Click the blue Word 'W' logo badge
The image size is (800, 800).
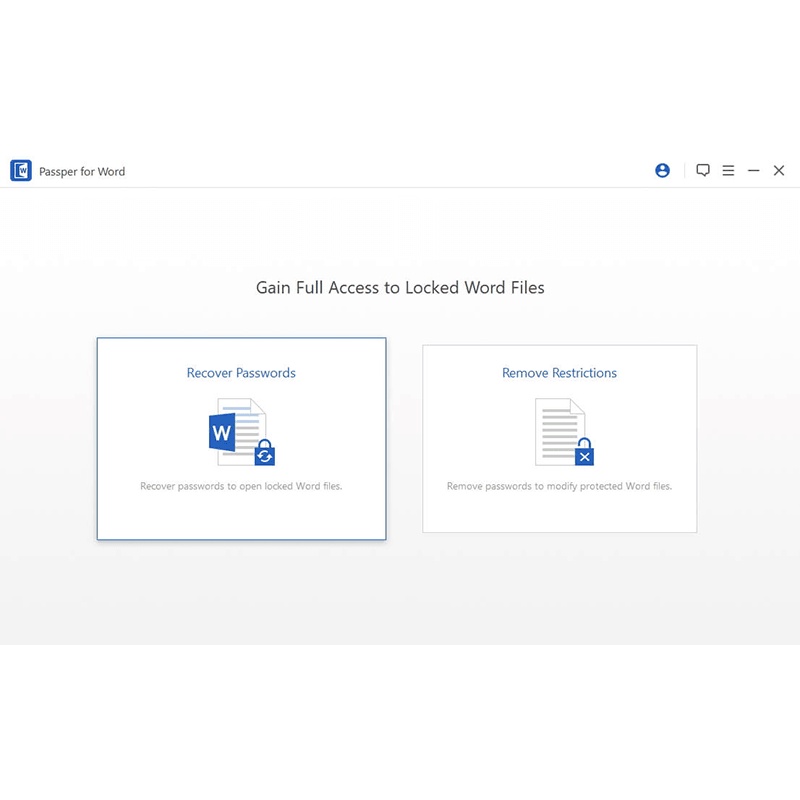click(222, 434)
